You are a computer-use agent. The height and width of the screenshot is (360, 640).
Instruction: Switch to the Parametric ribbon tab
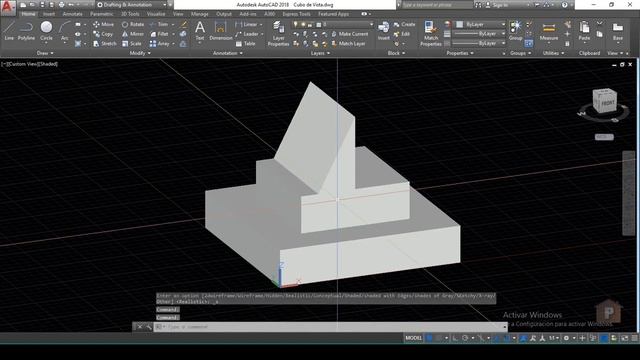click(102, 14)
